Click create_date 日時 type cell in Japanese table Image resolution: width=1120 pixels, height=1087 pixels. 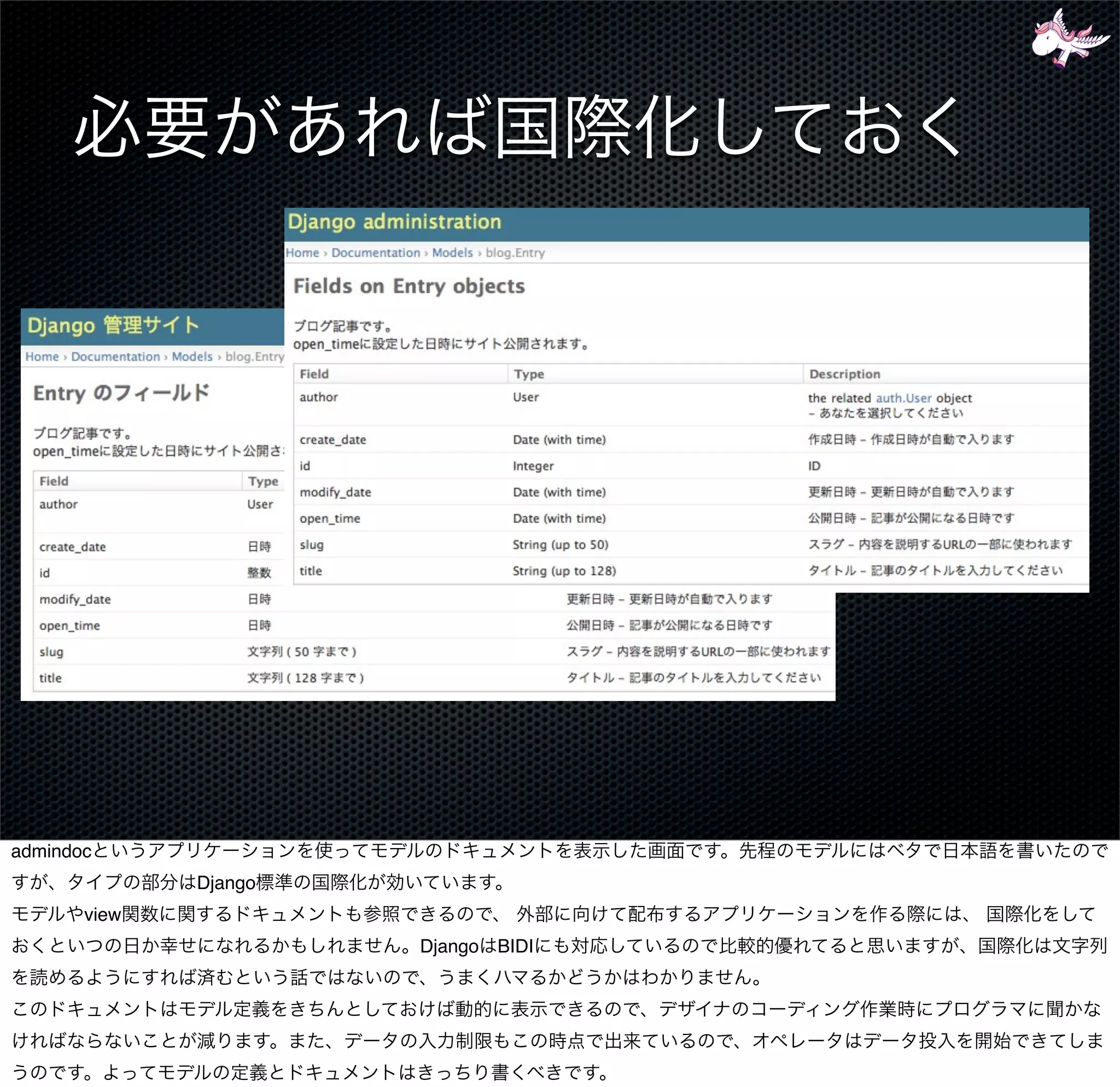pyautogui.click(x=259, y=547)
